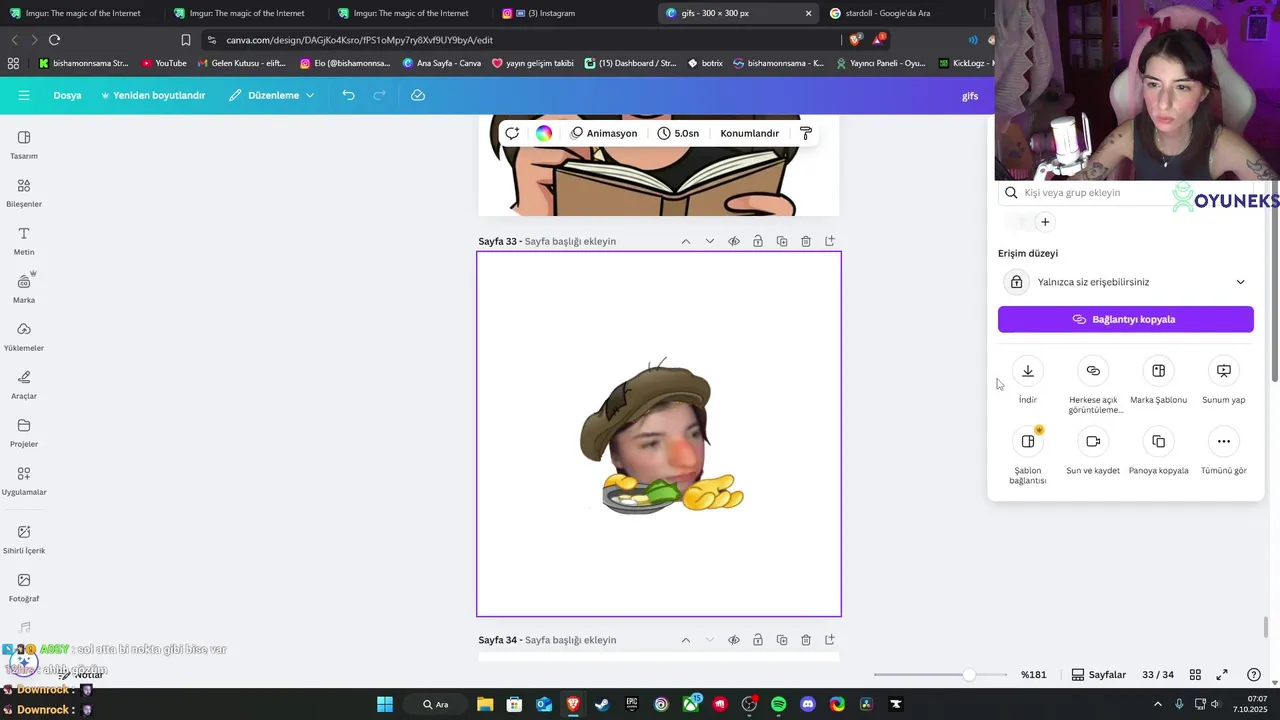
Task: Duplicate Sayfa 34
Action: pyautogui.click(x=782, y=640)
